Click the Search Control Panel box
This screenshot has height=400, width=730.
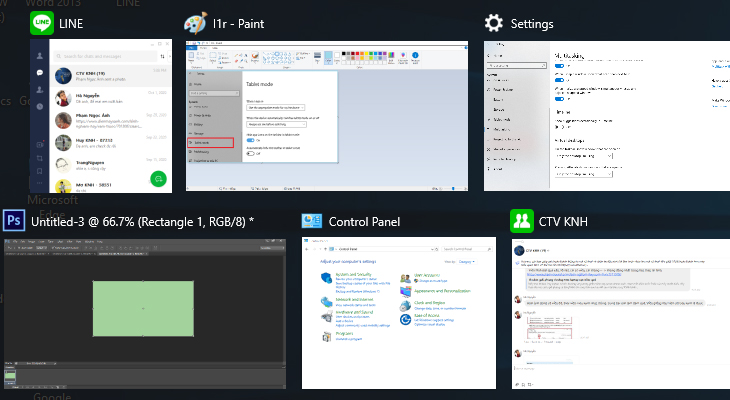click(467, 249)
